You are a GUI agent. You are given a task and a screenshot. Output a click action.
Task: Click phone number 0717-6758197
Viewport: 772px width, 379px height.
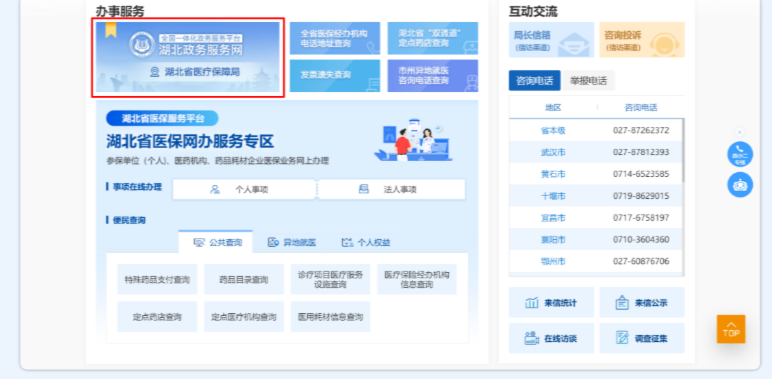(x=641, y=218)
